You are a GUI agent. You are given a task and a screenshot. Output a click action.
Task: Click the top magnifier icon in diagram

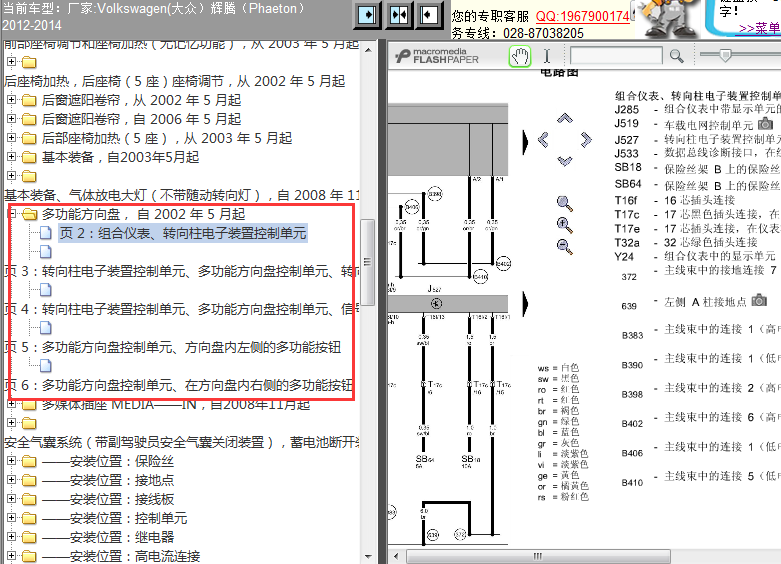564,203
